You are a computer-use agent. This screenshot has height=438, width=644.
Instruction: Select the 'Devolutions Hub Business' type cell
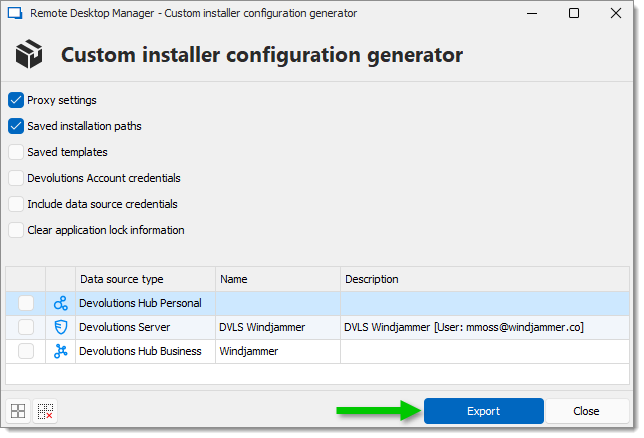[x=145, y=351]
